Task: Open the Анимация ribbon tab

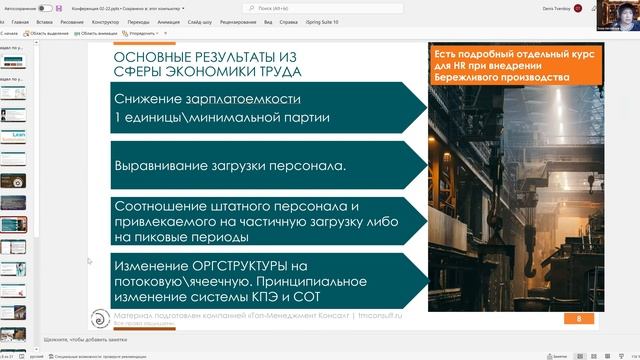Action: coord(169,22)
